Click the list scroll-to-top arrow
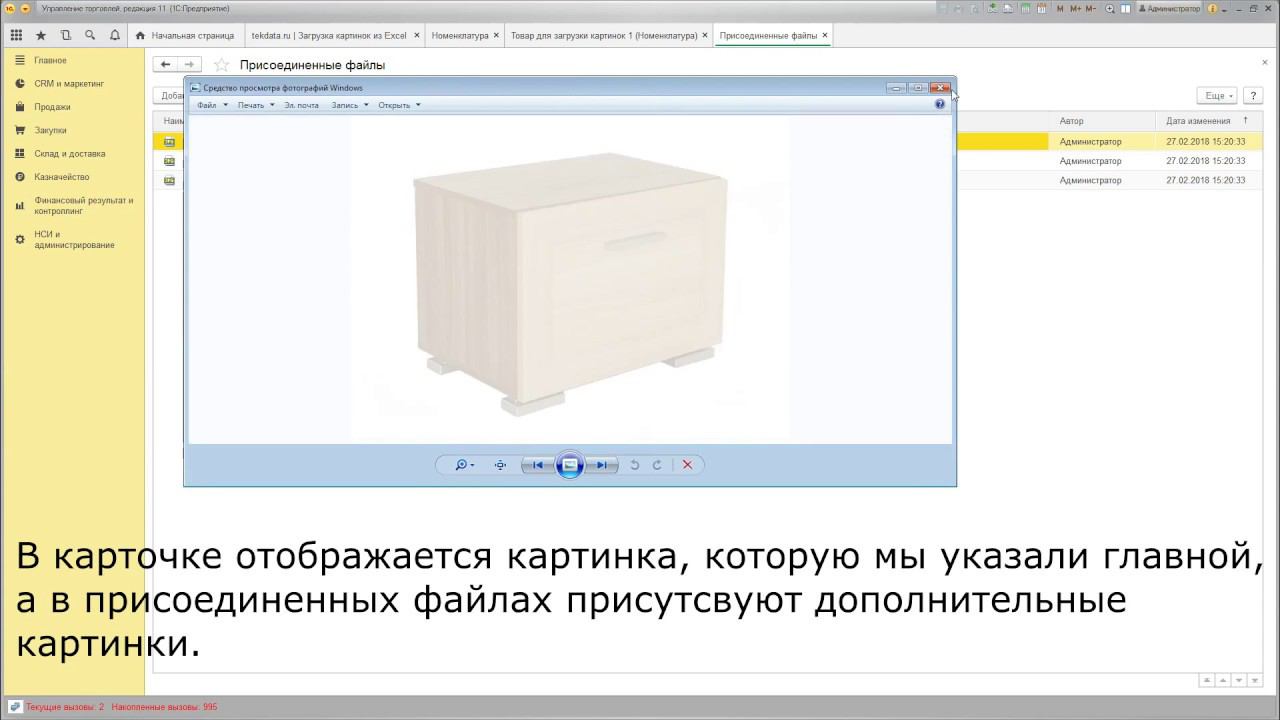The height and width of the screenshot is (720, 1280). coord(1208,680)
